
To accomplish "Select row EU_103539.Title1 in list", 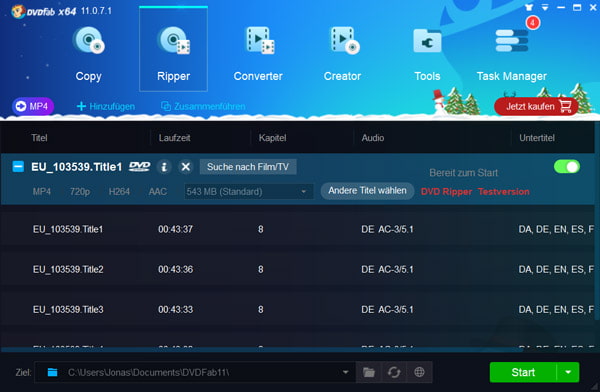I will click(297, 229).
